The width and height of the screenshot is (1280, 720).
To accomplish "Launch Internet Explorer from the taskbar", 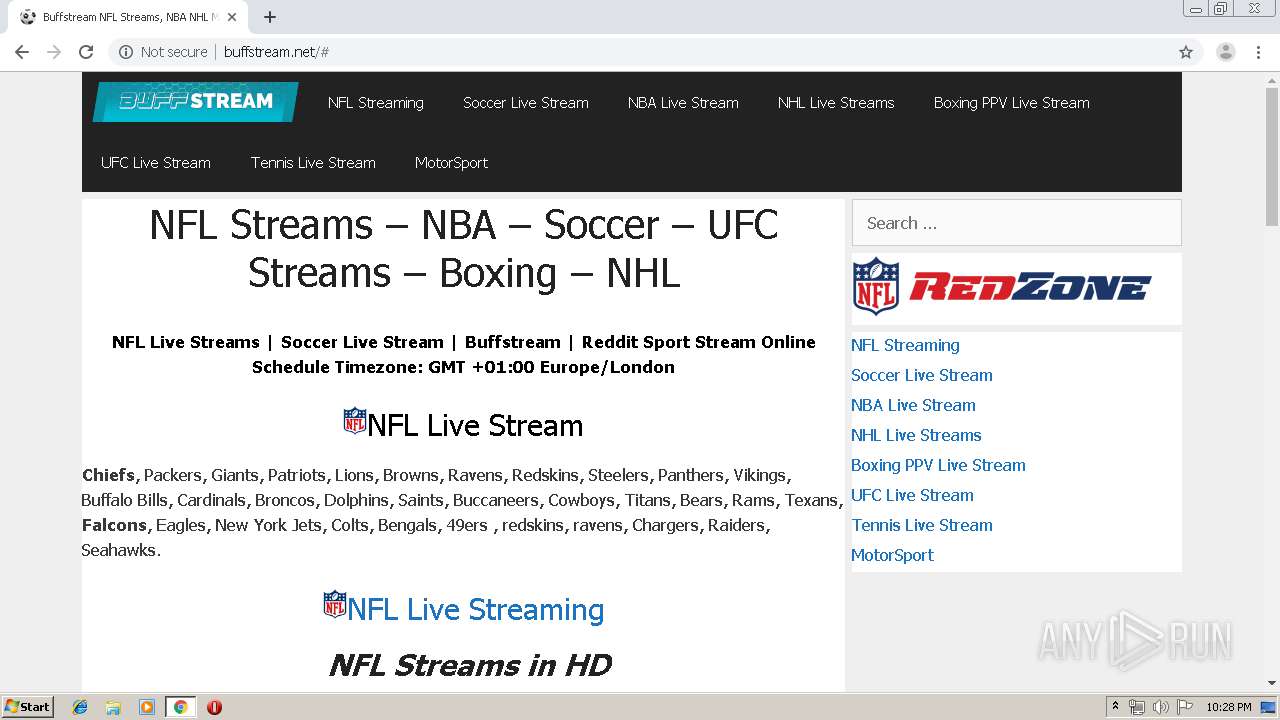I will [80, 707].
